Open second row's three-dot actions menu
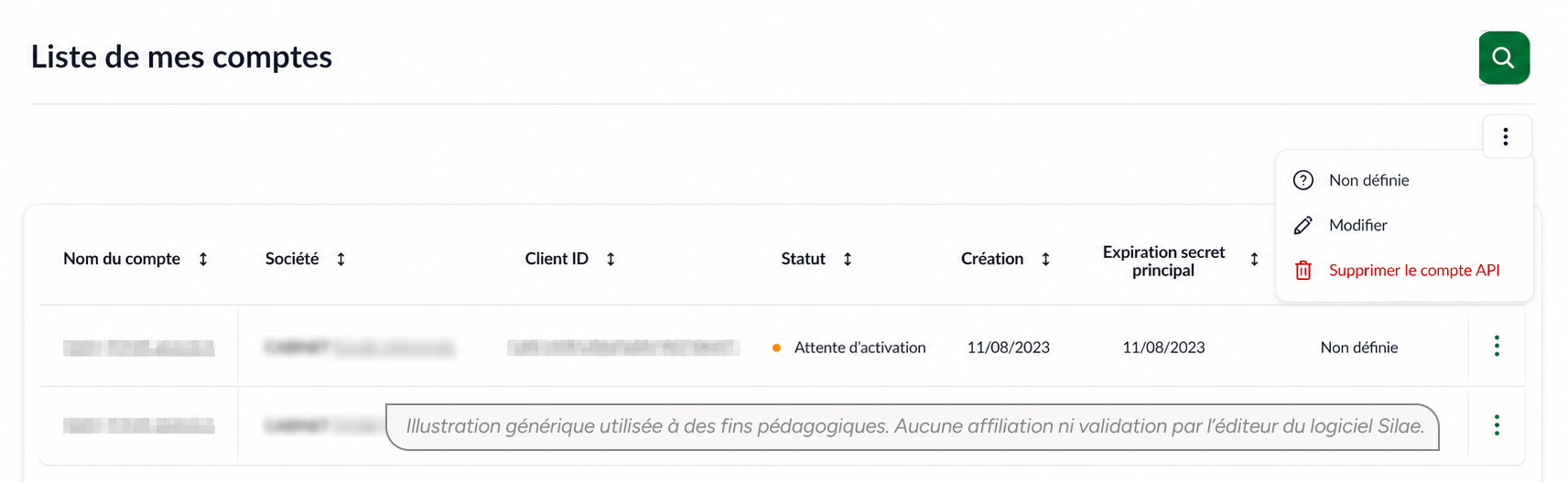Screen dimensions: 1568x483 pyautogui.click(x=1497, y=425)
